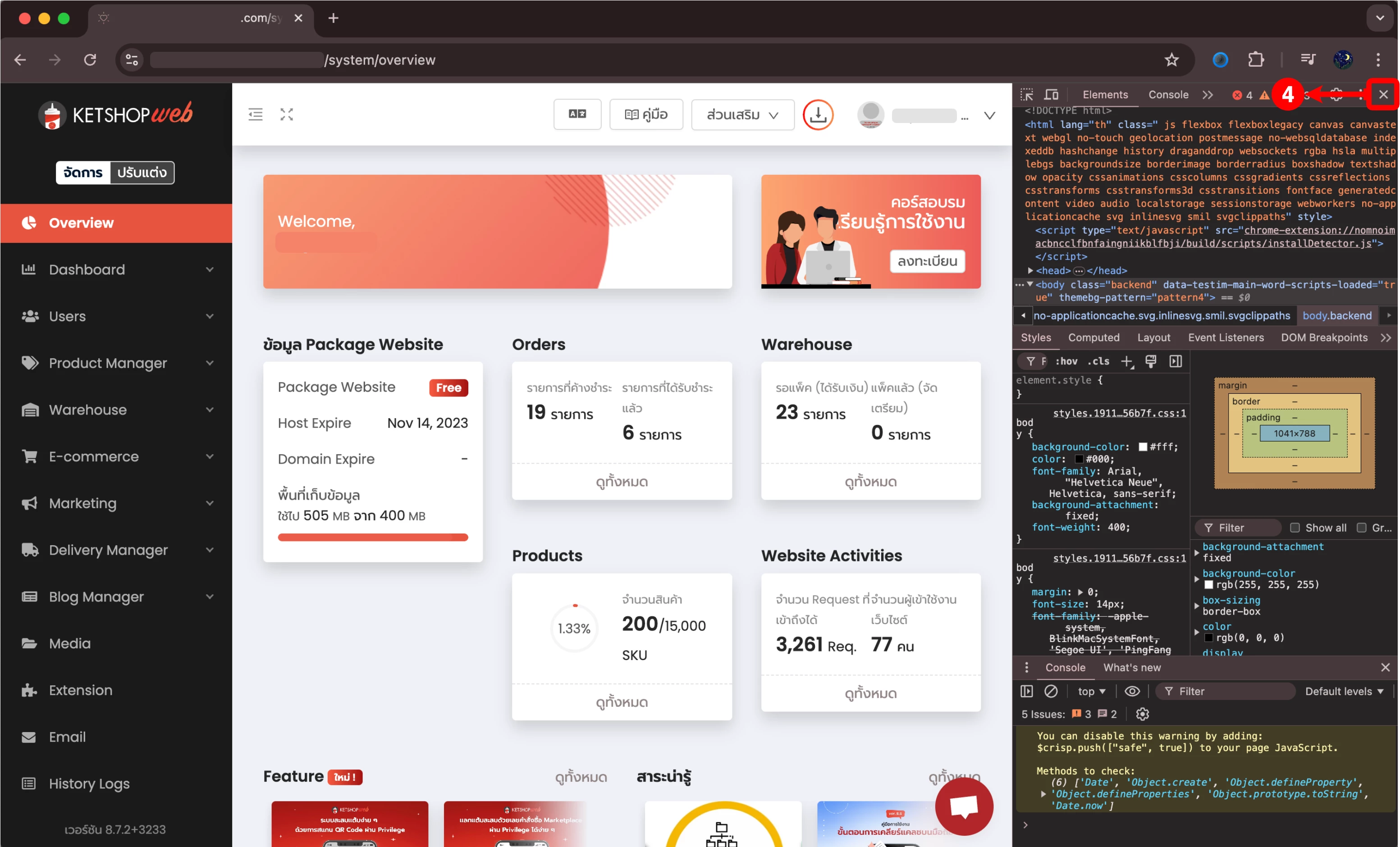Clear the console with the ban icon

(x=1051, y=692)
